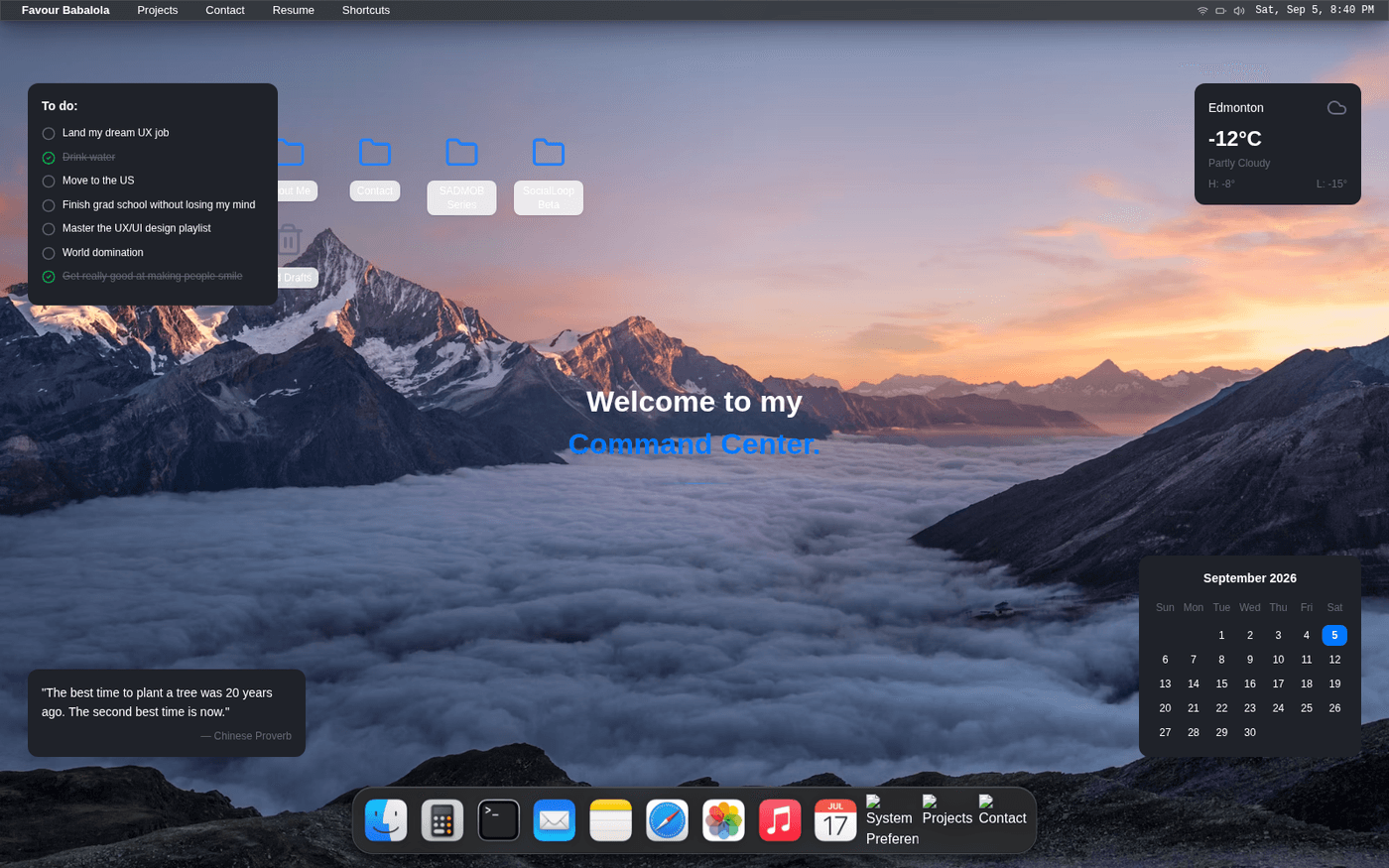Open the Safari compass icon in the dock
The height and width of the screenshot is (868, 1389).
(668, 820)
